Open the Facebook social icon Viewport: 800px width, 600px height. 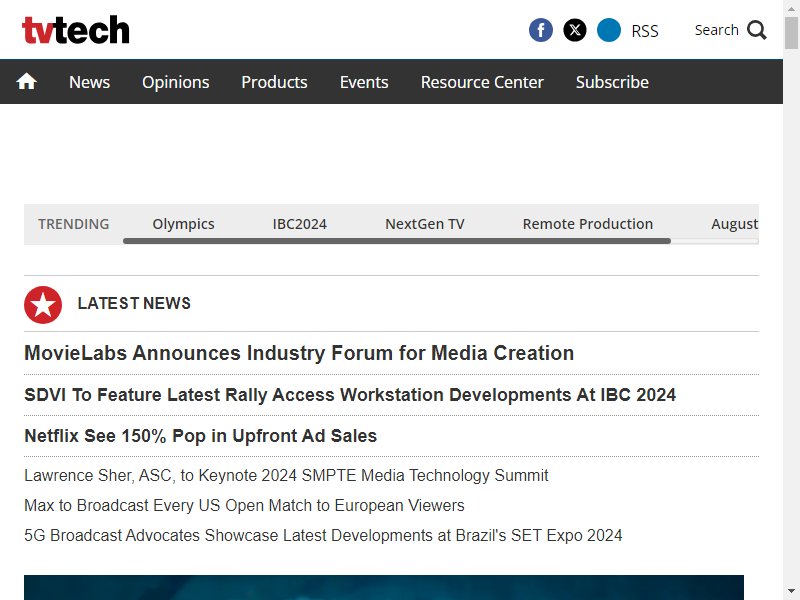(x=541, y=30)
